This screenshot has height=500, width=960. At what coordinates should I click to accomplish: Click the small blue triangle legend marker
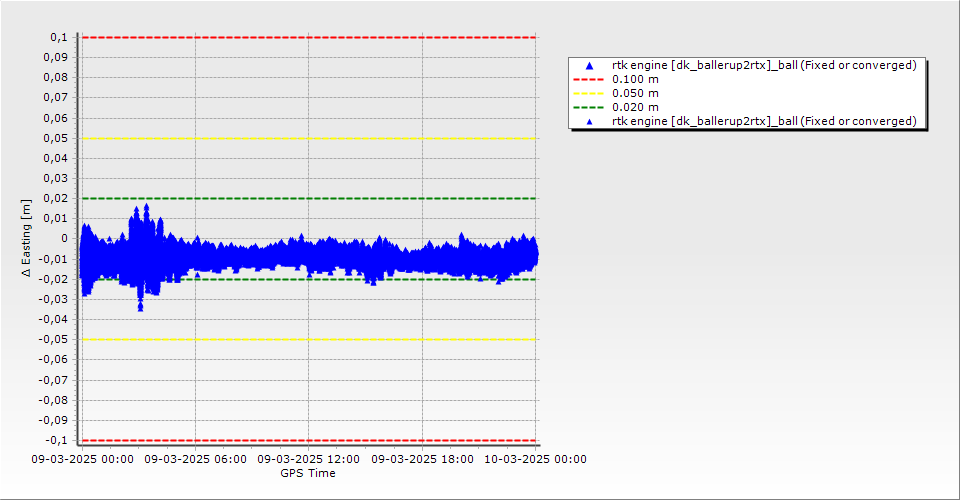point(590,122)
